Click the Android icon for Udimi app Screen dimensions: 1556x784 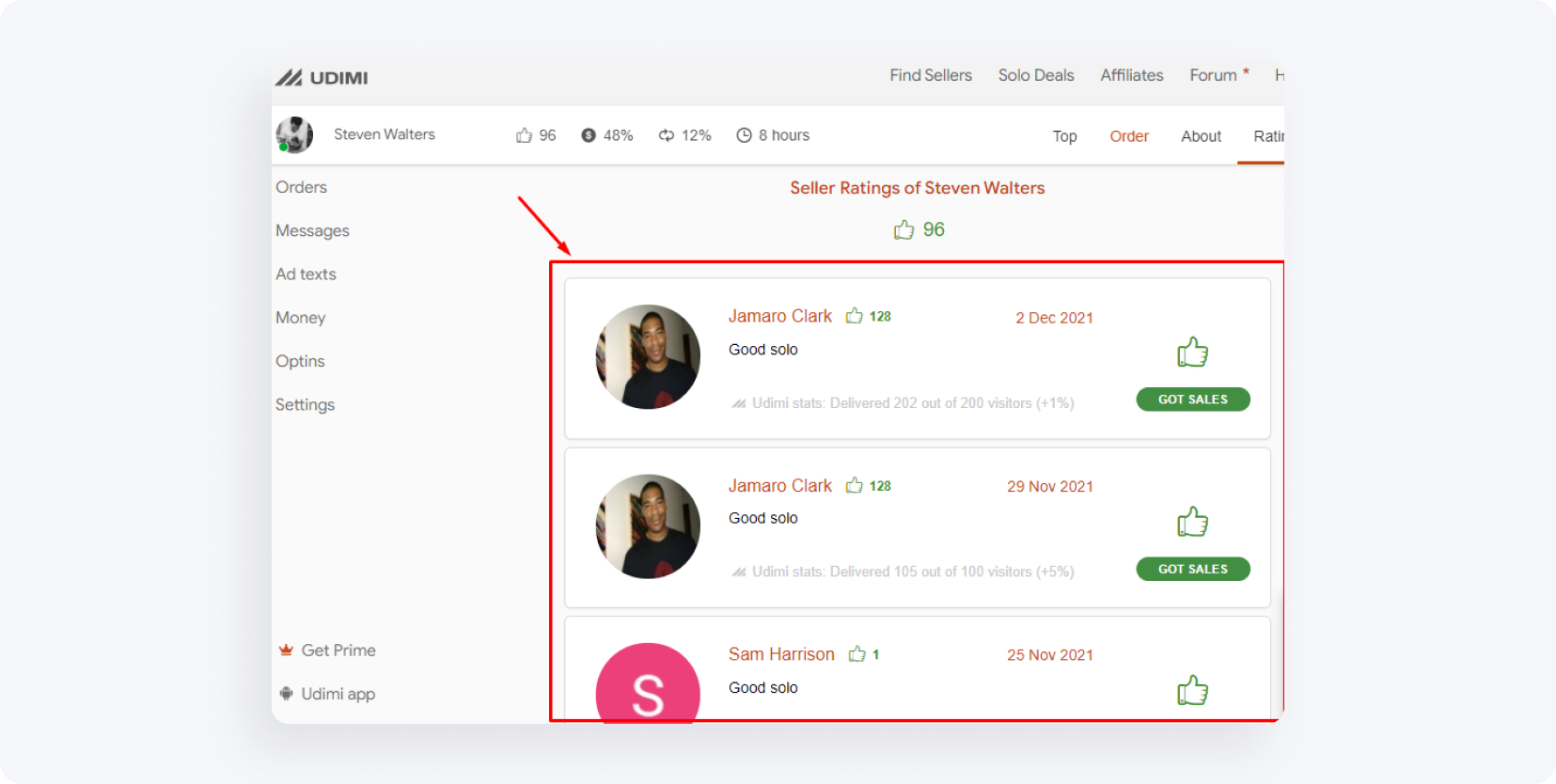[x=286, y=694]
